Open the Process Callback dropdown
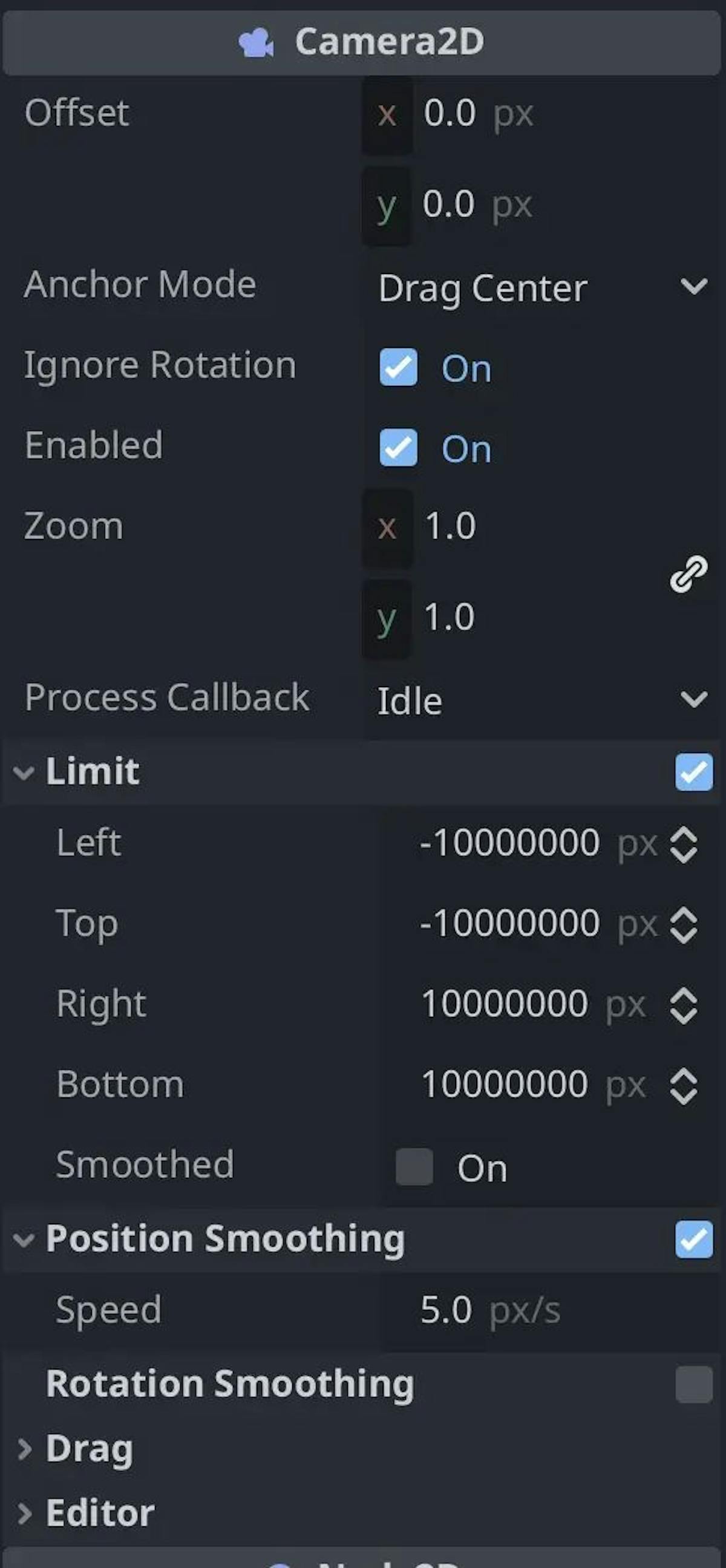This screenshot has height=1568, width=726. click(541, 700)
